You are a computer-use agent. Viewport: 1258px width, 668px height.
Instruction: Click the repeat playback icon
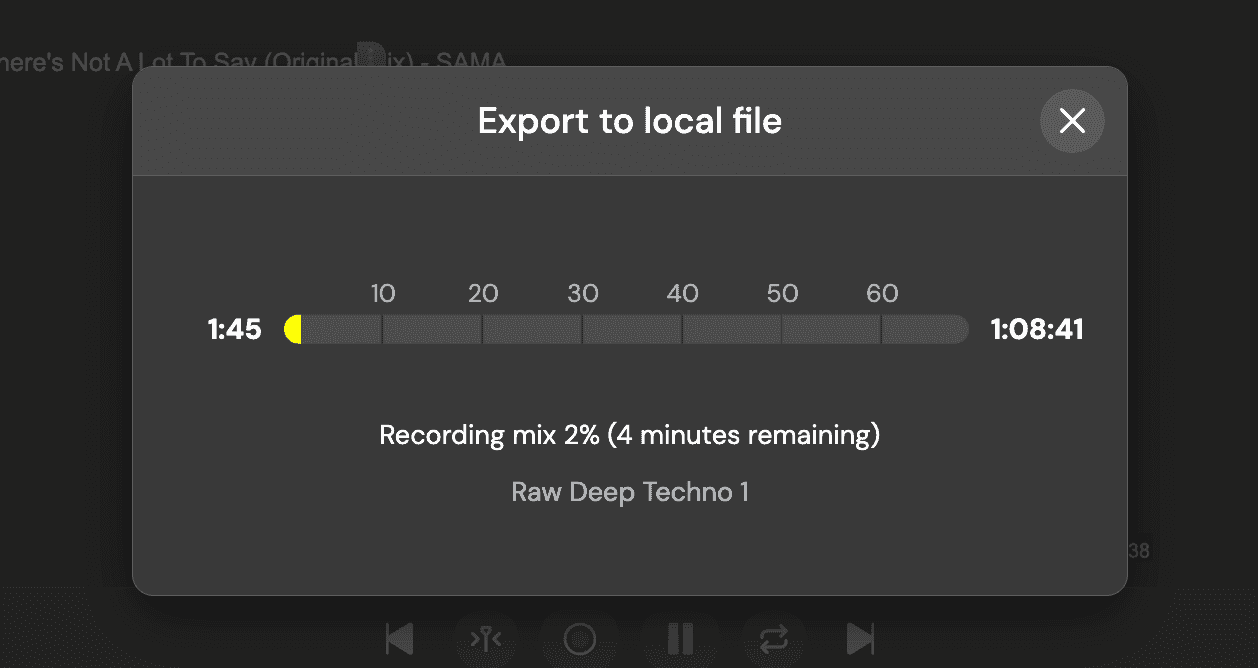pos(773,640)
